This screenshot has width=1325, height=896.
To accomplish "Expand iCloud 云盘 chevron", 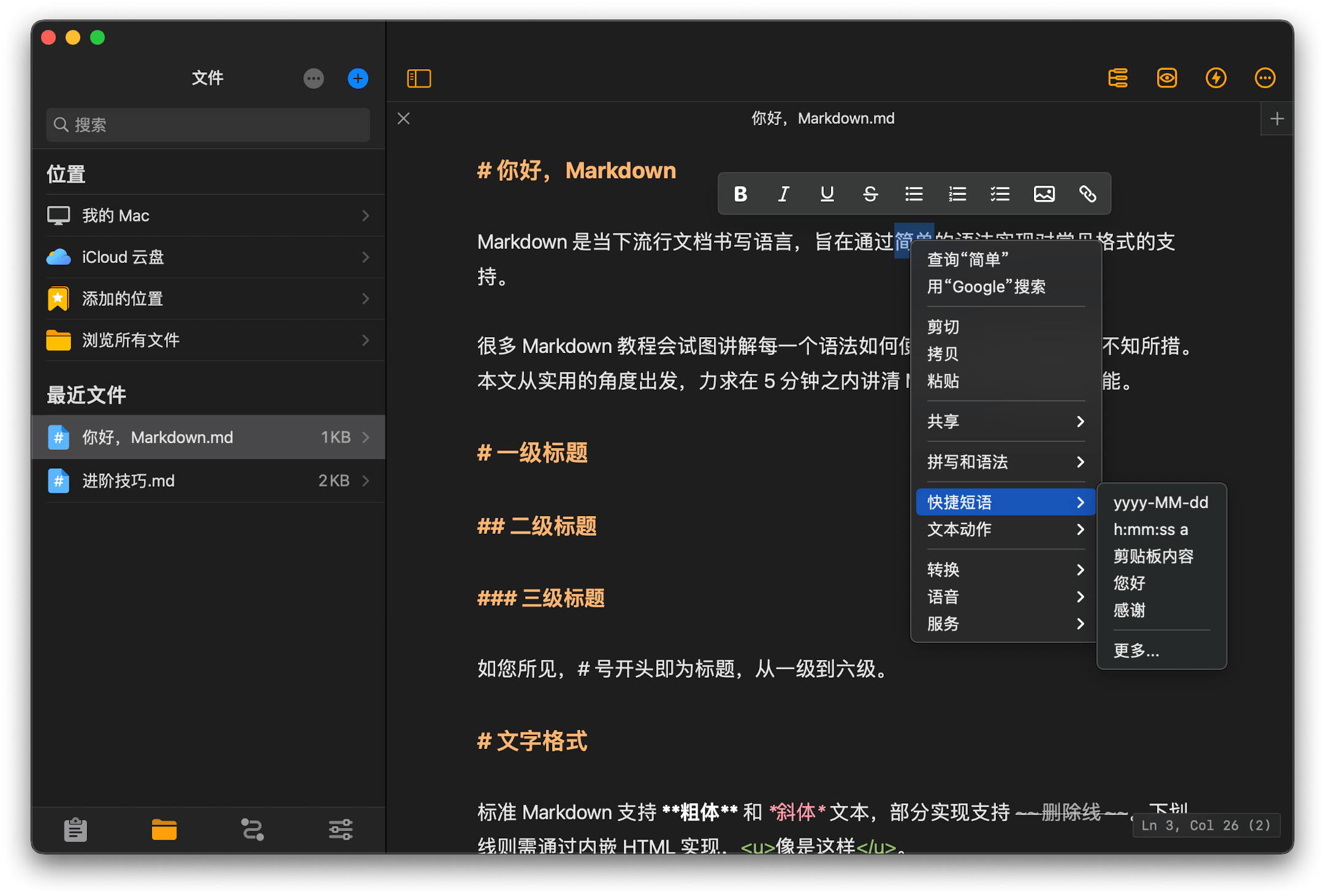I will coord(366,257).
